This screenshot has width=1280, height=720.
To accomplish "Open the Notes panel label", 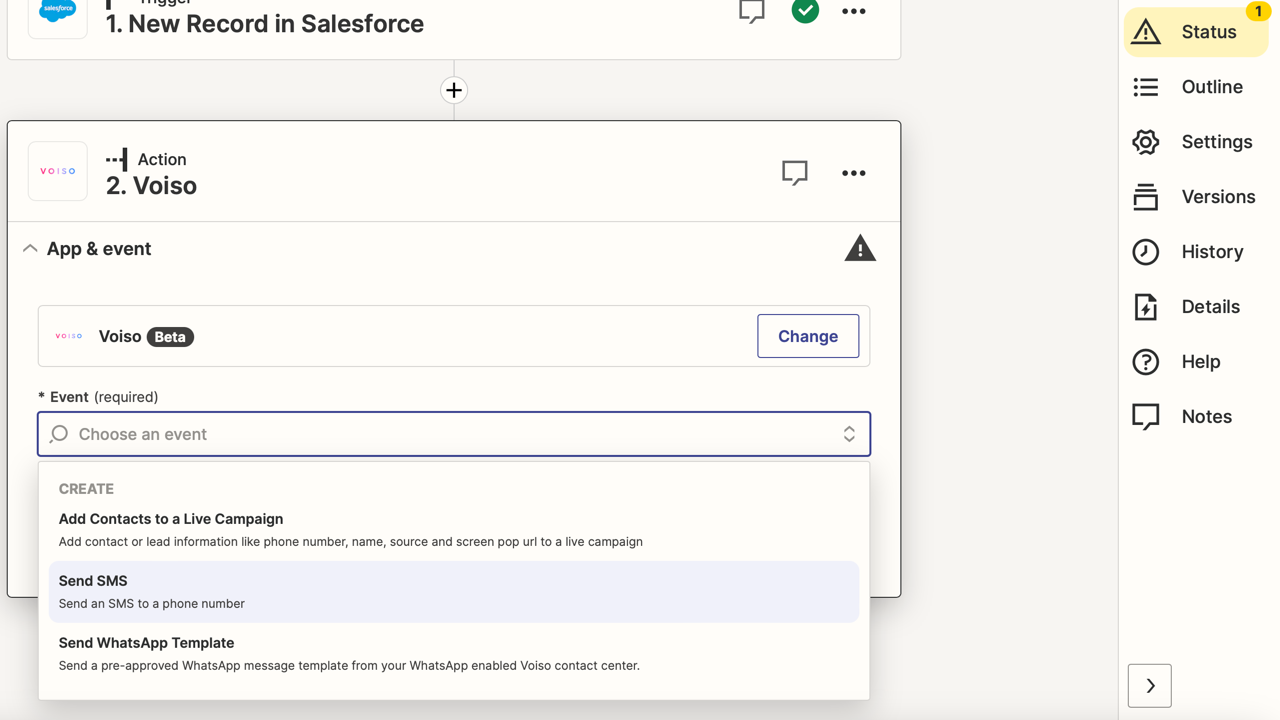I will coord(1206,417).
